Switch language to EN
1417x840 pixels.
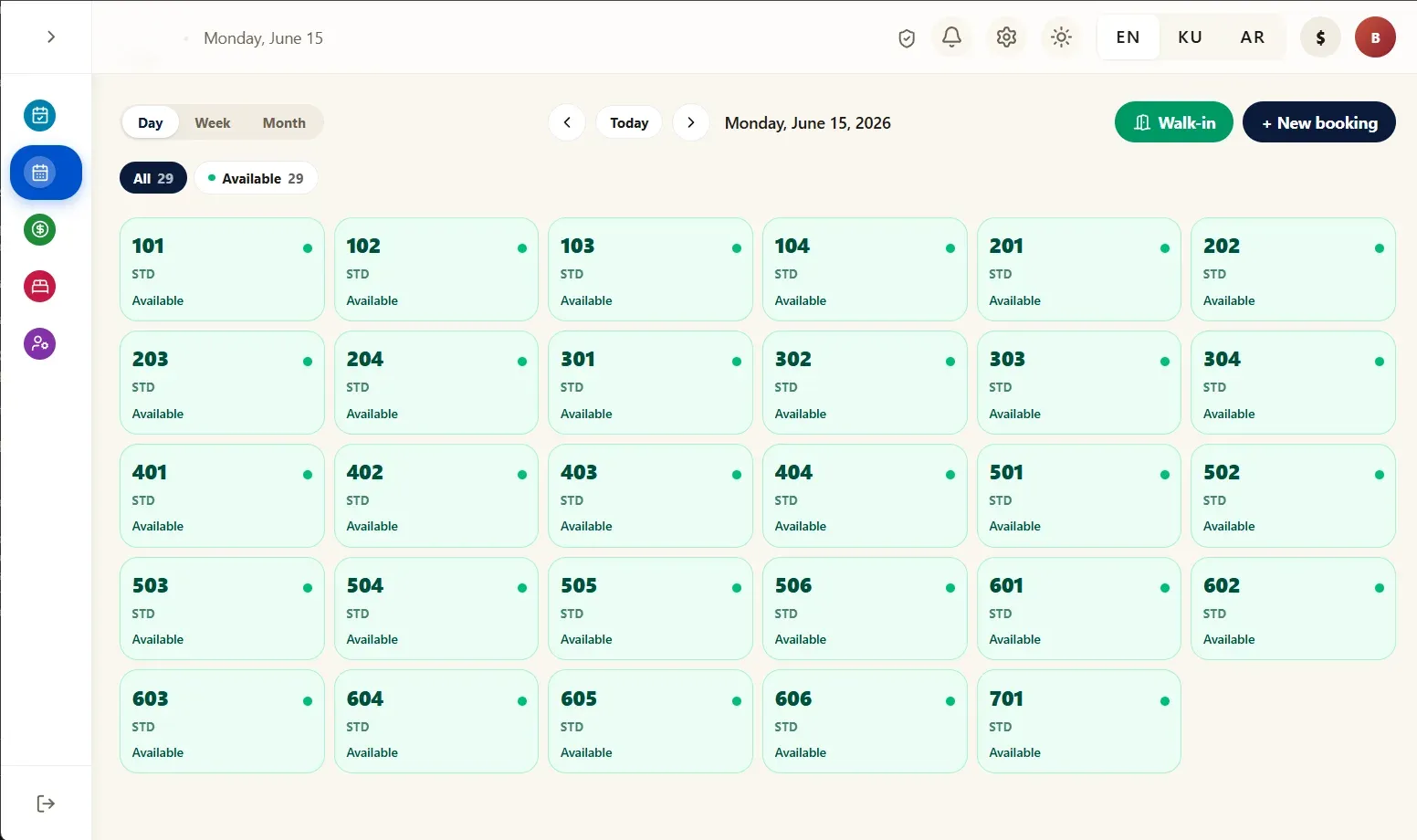[x=1128, y=37]
